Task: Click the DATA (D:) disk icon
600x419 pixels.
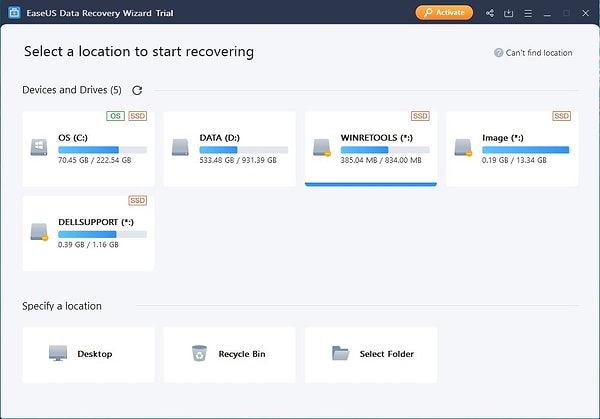Action: click(x=180, y=148)
